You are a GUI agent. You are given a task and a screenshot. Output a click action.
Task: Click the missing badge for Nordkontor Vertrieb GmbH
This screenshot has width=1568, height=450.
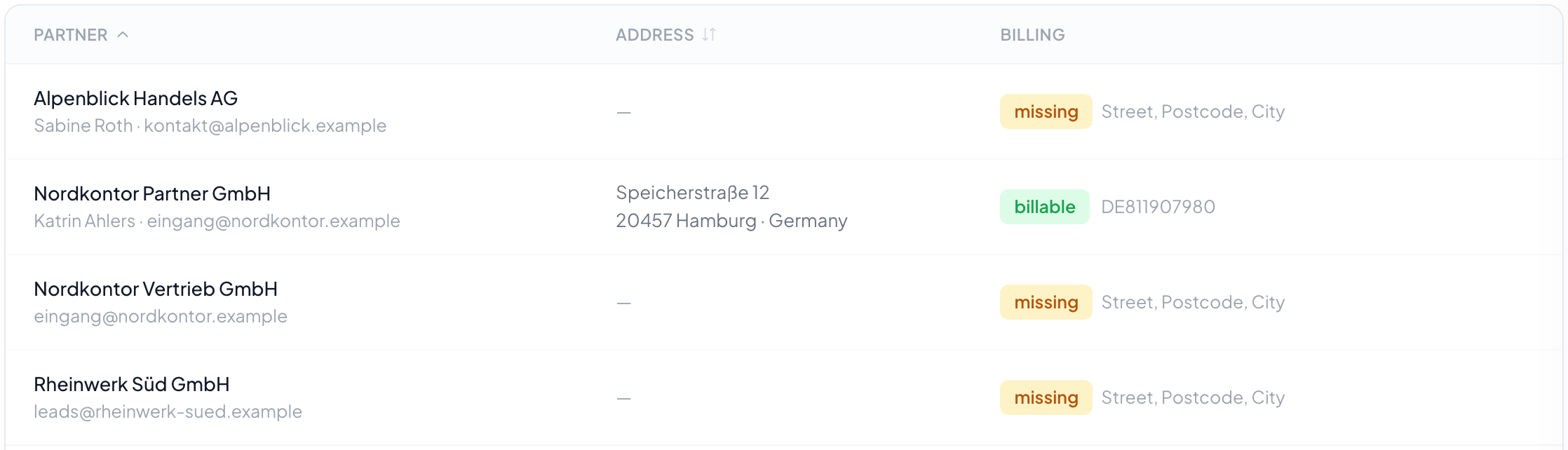pyautogui.click(x=1046, y=302)
